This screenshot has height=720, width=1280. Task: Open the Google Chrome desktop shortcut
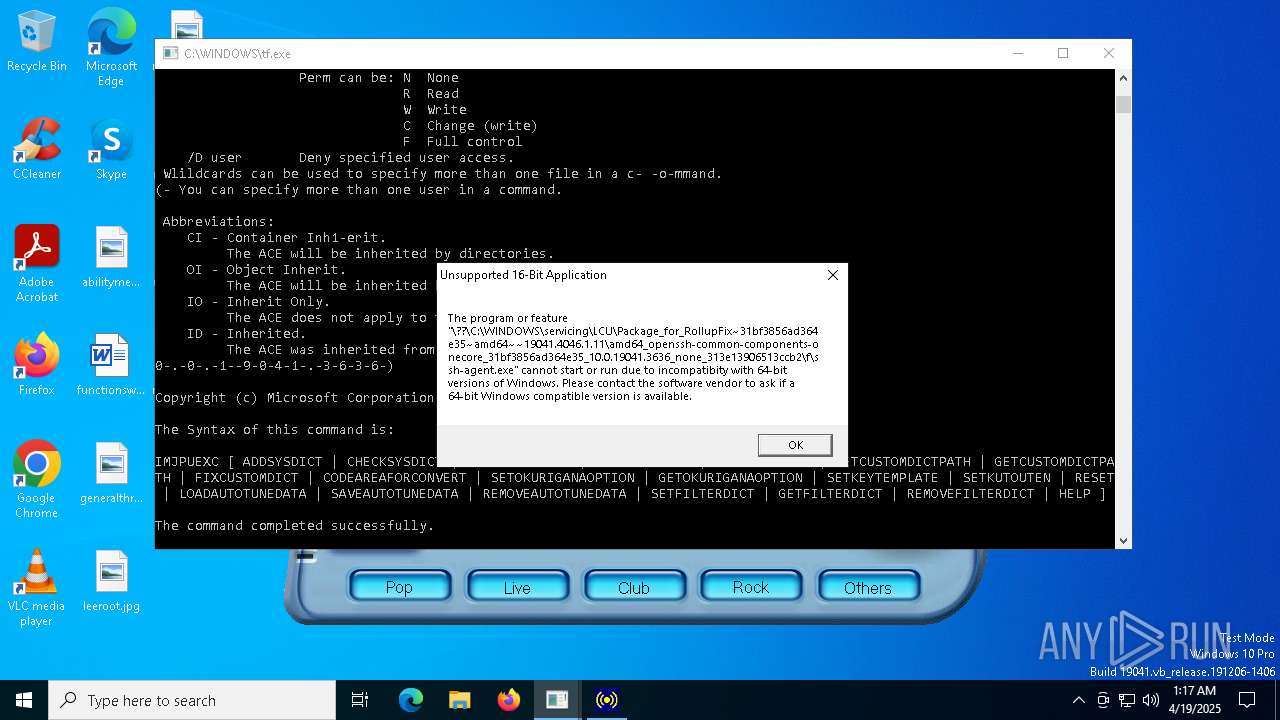[x=37, y=480]
